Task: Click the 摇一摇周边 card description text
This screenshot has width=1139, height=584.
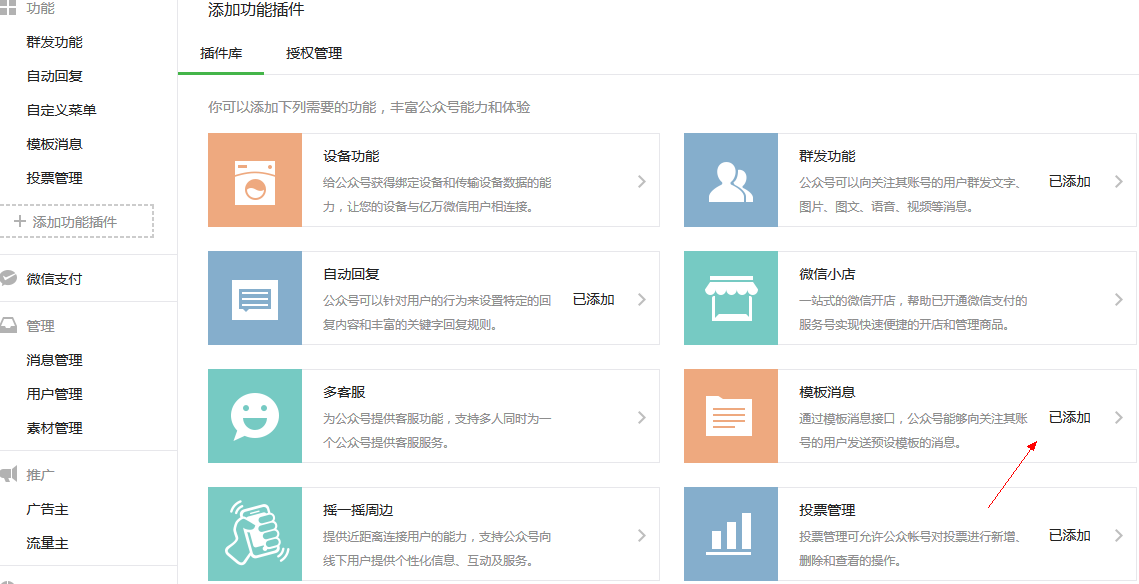Action: [437, 548]
